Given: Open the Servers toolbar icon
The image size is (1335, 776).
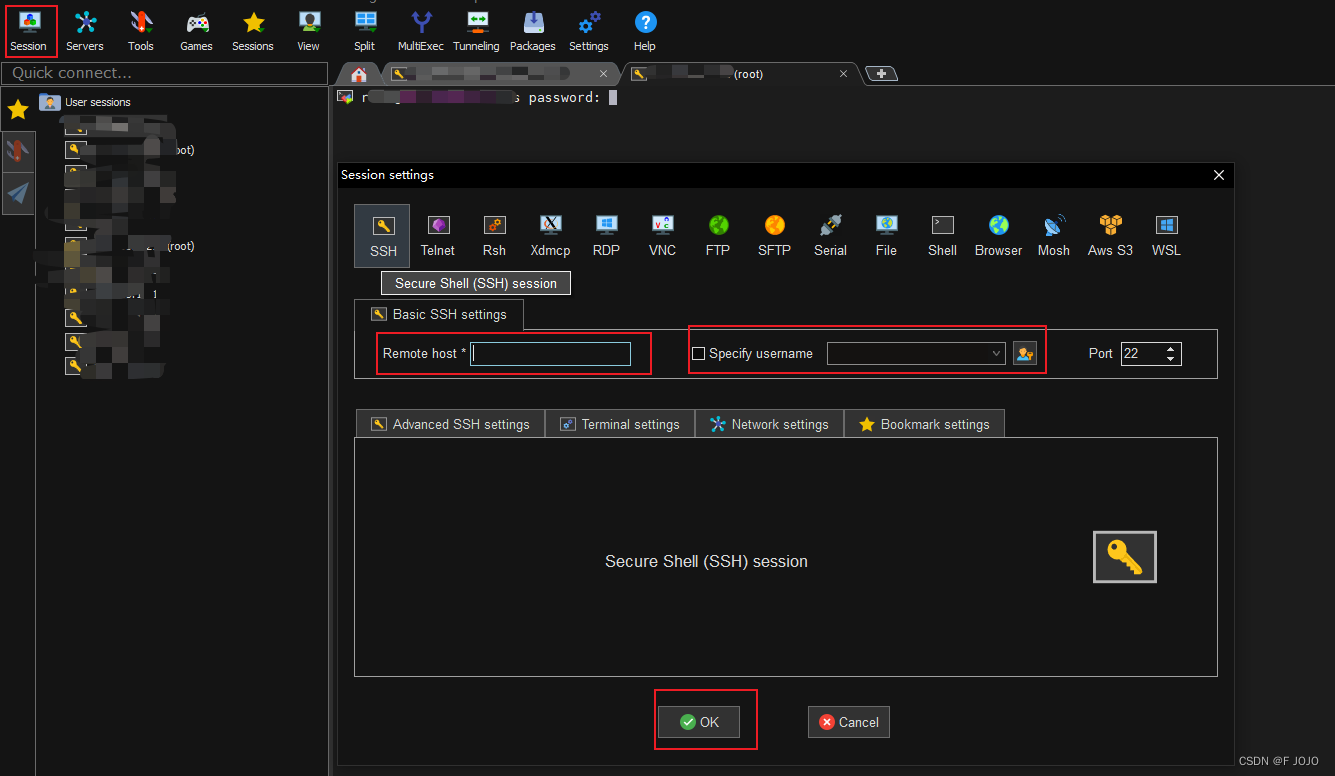Looking at the screenshot, I should [x=85, y=31].
